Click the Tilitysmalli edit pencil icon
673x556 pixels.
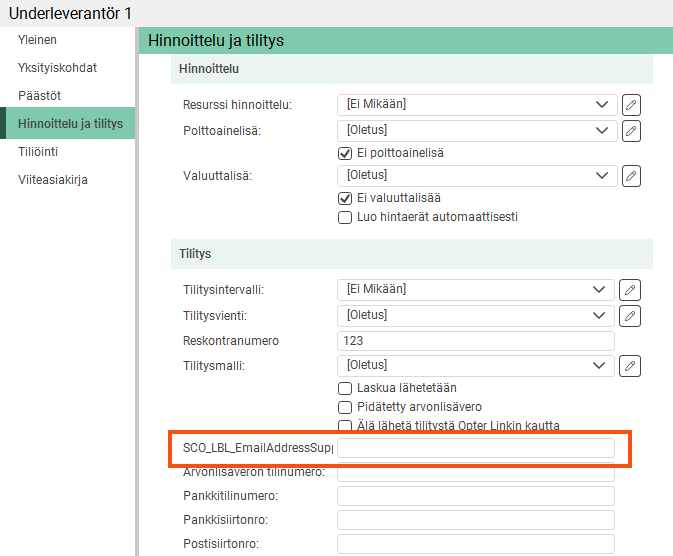[630, 366]
